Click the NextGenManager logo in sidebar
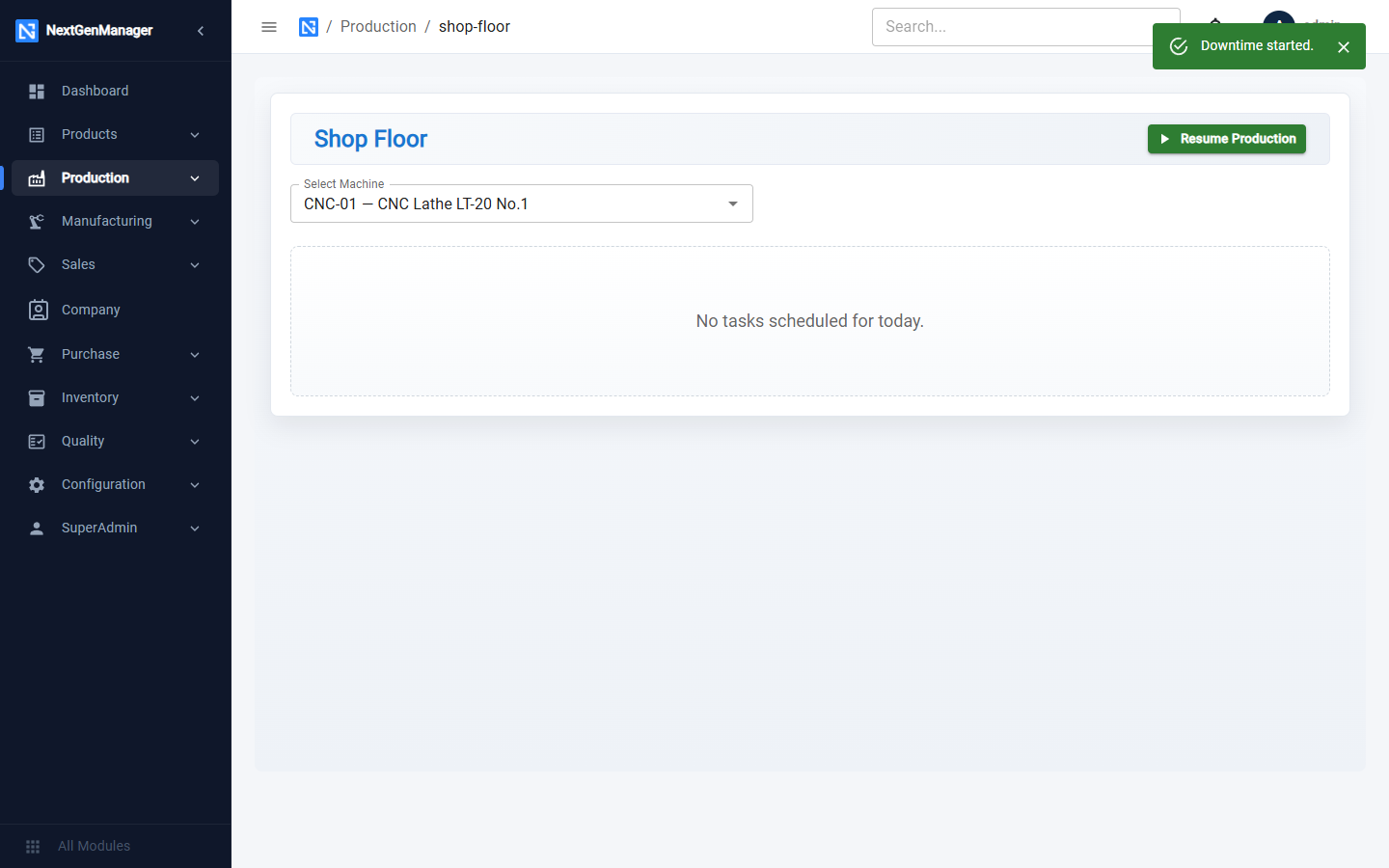This screenshot has height=868, width=1389. (27, 31)
